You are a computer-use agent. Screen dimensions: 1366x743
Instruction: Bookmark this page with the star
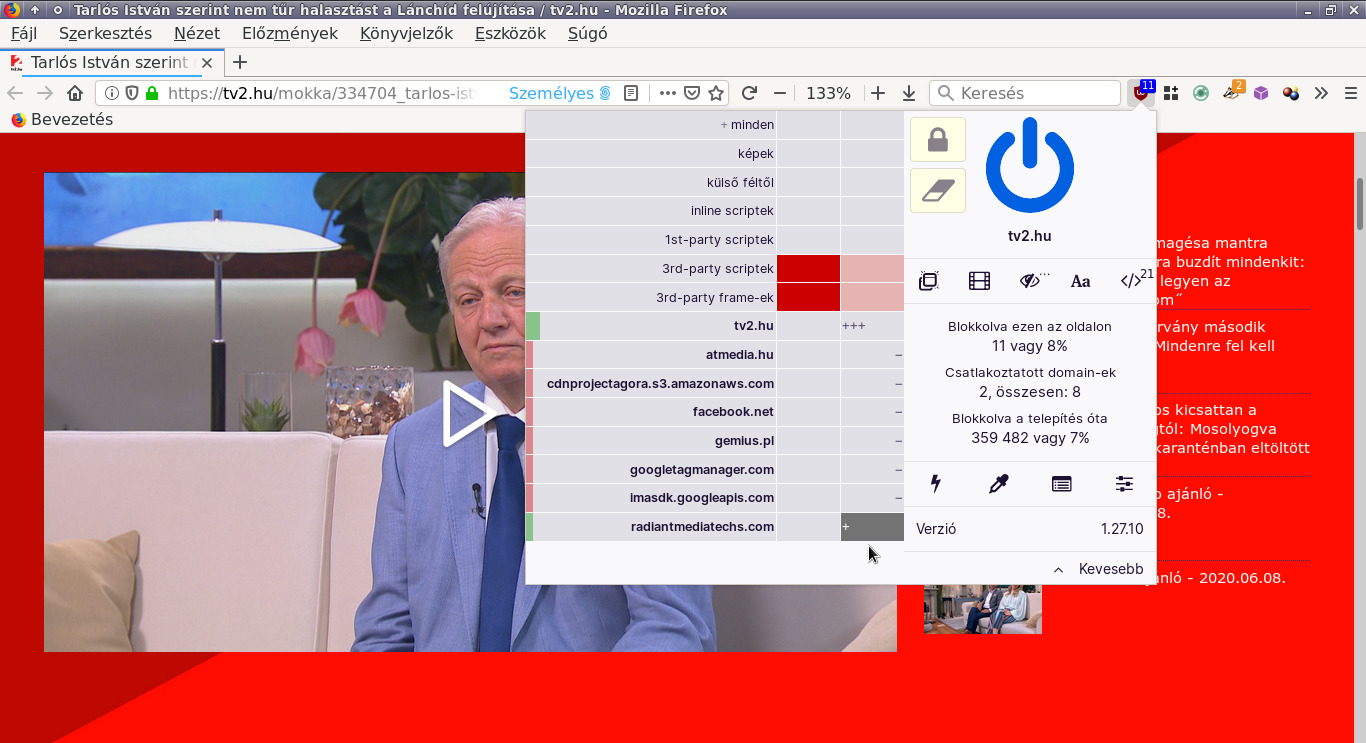716,93
